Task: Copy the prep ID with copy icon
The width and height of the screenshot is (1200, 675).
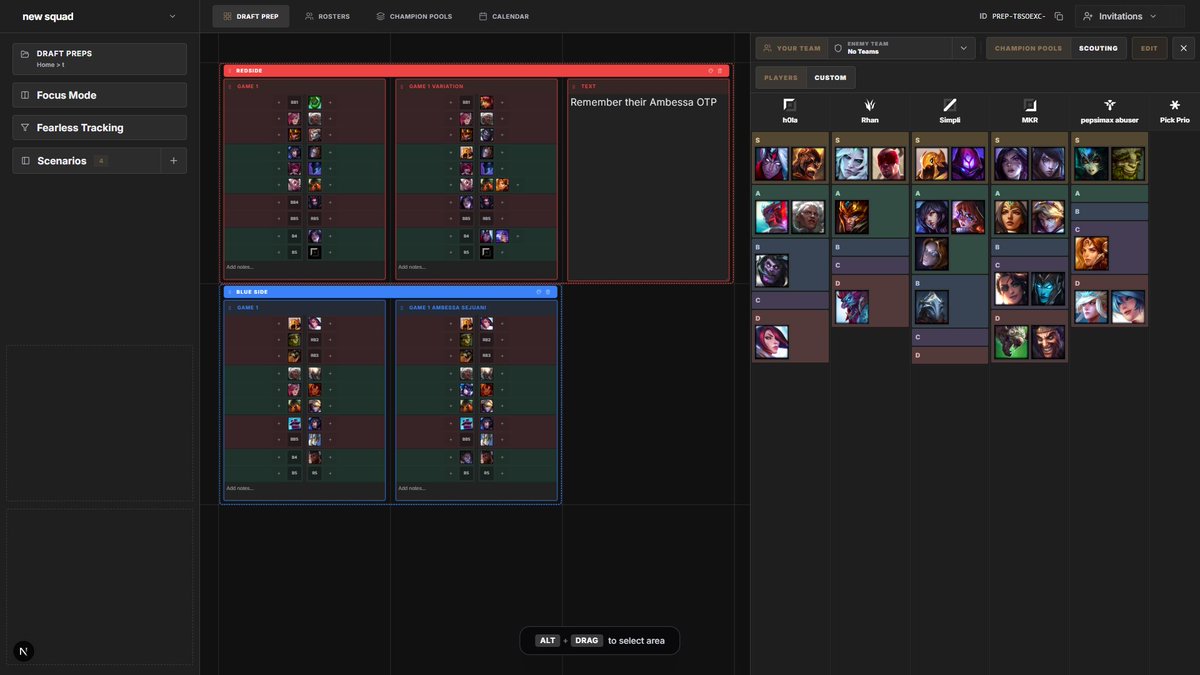Action: (x=1059, y=16)
